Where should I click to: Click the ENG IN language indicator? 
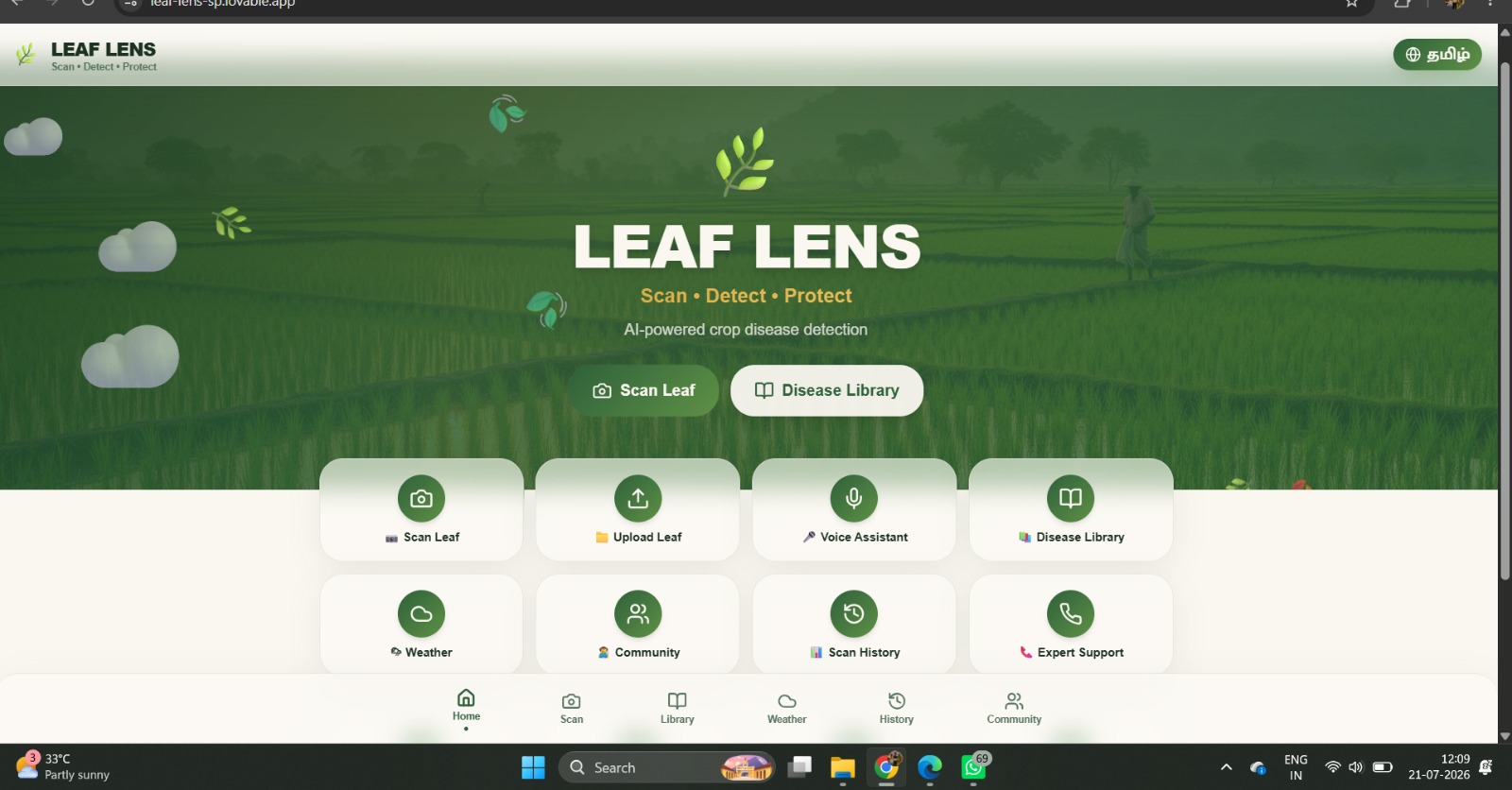coord(1296,767)
